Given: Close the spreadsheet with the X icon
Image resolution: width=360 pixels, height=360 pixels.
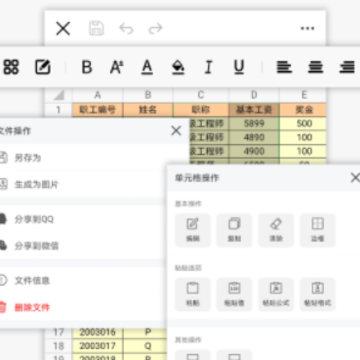Looking at the screenshot, I should (x=63, y=28).
